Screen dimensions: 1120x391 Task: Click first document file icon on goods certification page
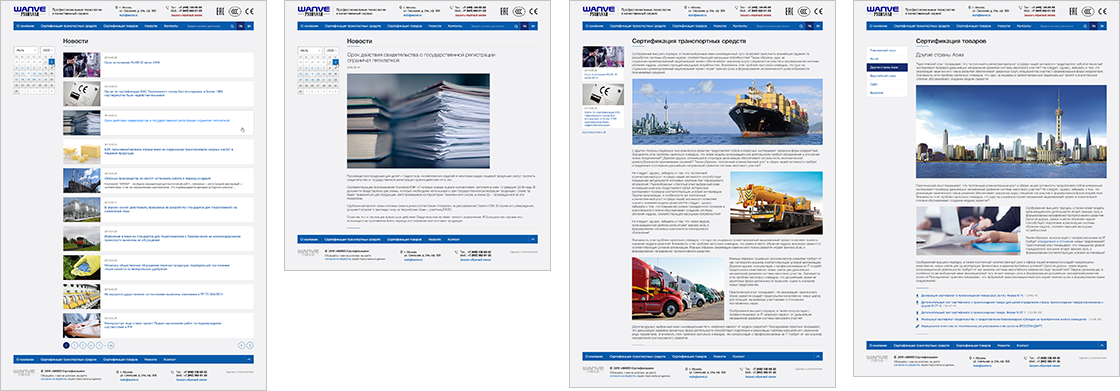918,295
